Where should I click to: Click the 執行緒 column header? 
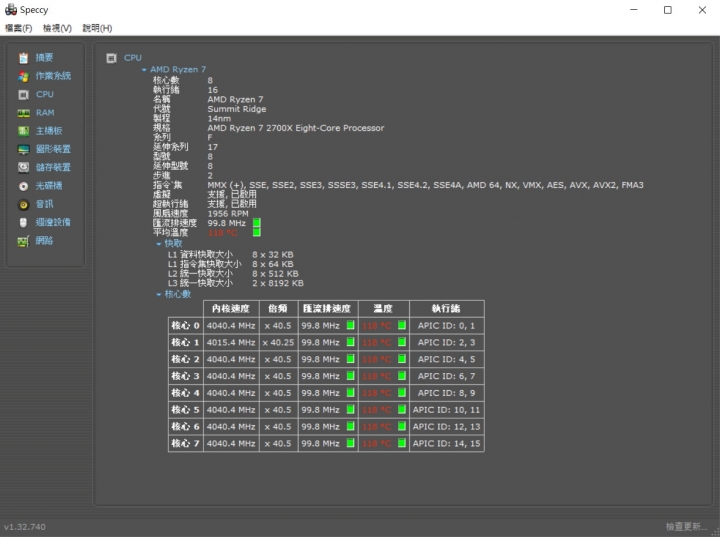coord(446,309)
